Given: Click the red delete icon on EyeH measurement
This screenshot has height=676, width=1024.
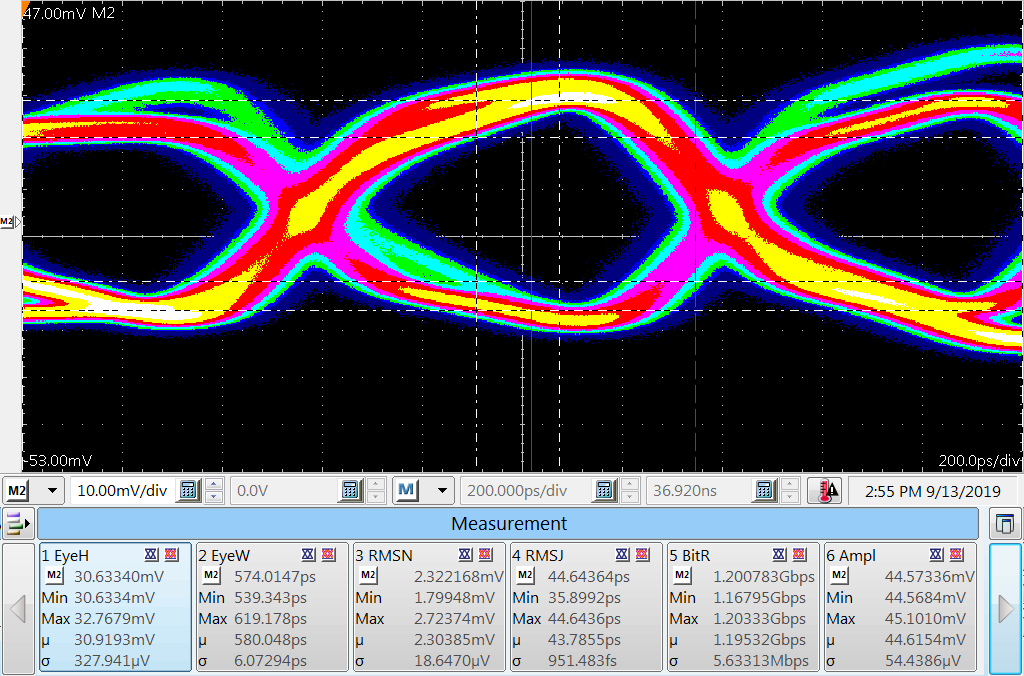Looking at the screenshot, I should coord(172,555).
